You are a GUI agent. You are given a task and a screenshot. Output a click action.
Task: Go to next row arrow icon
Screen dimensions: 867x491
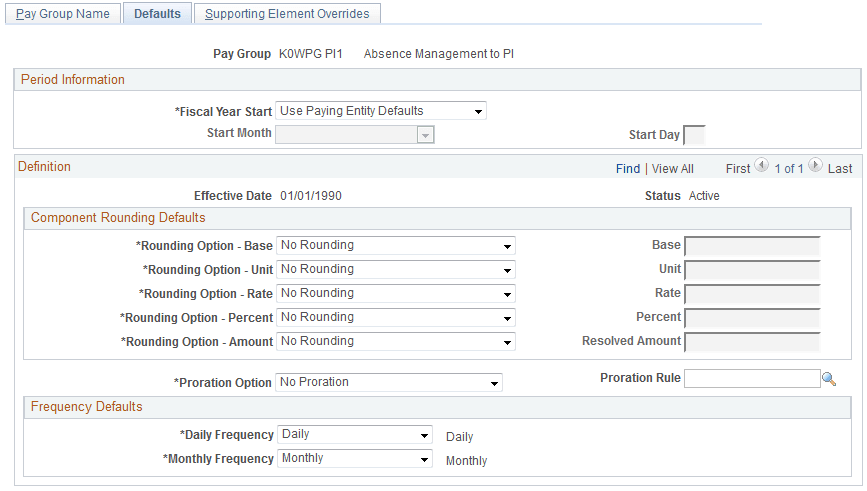[x=815, y=165]
